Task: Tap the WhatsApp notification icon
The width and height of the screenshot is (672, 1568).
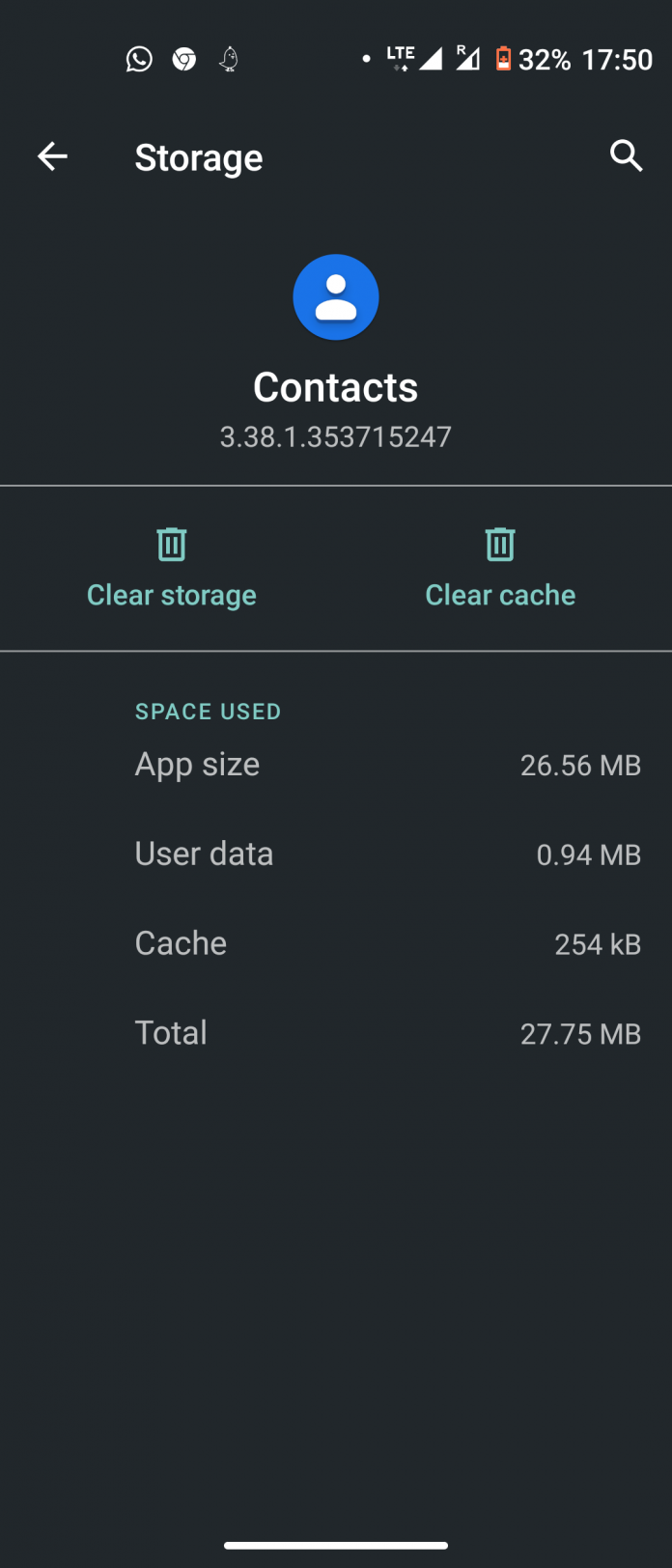Action: pyautogui.click(x=139, y=60)
